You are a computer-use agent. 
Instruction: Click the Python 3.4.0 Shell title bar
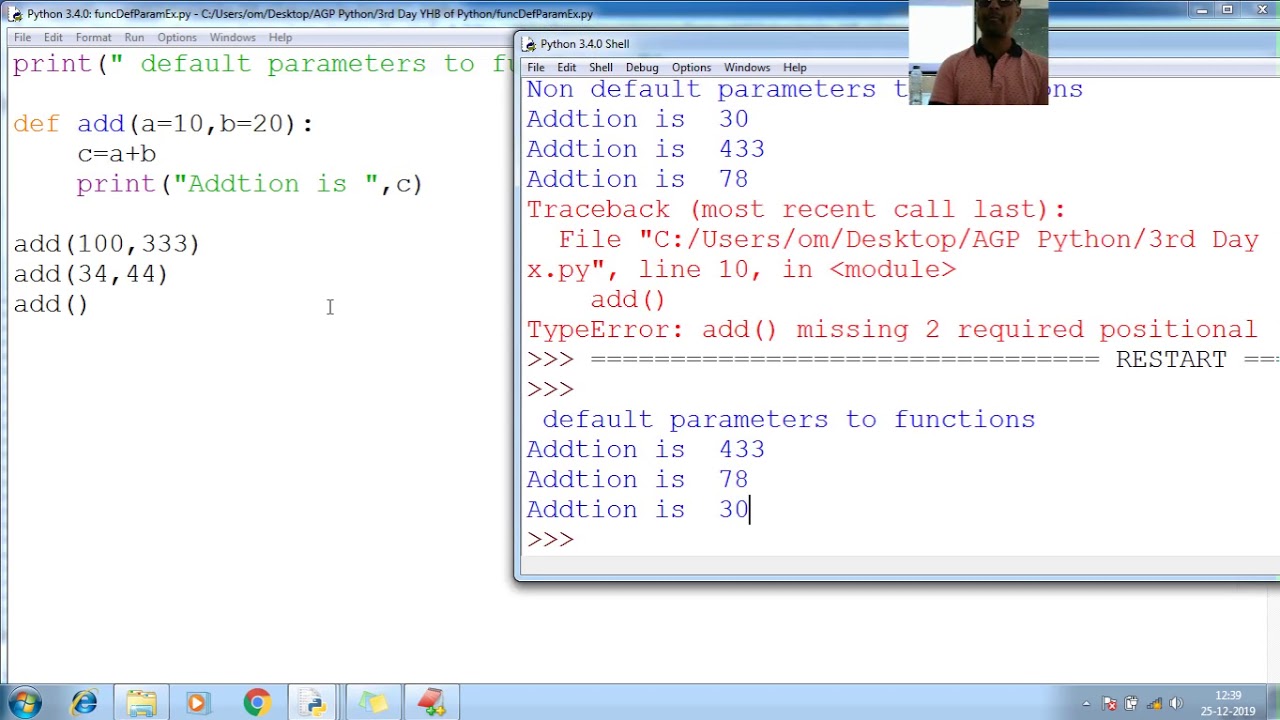[715, 44]
